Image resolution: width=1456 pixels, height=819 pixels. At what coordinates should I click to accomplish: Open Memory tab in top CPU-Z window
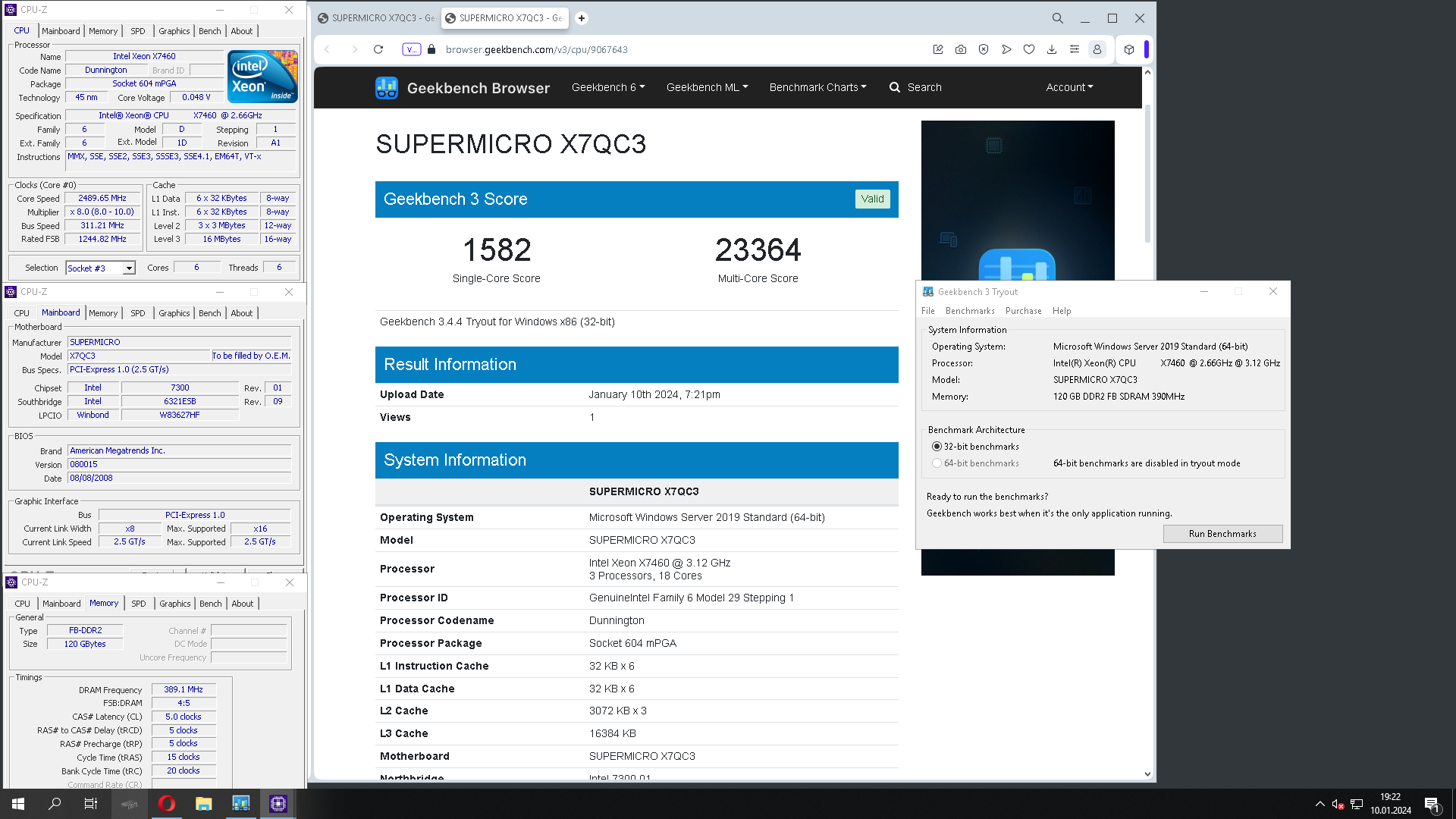103,31
